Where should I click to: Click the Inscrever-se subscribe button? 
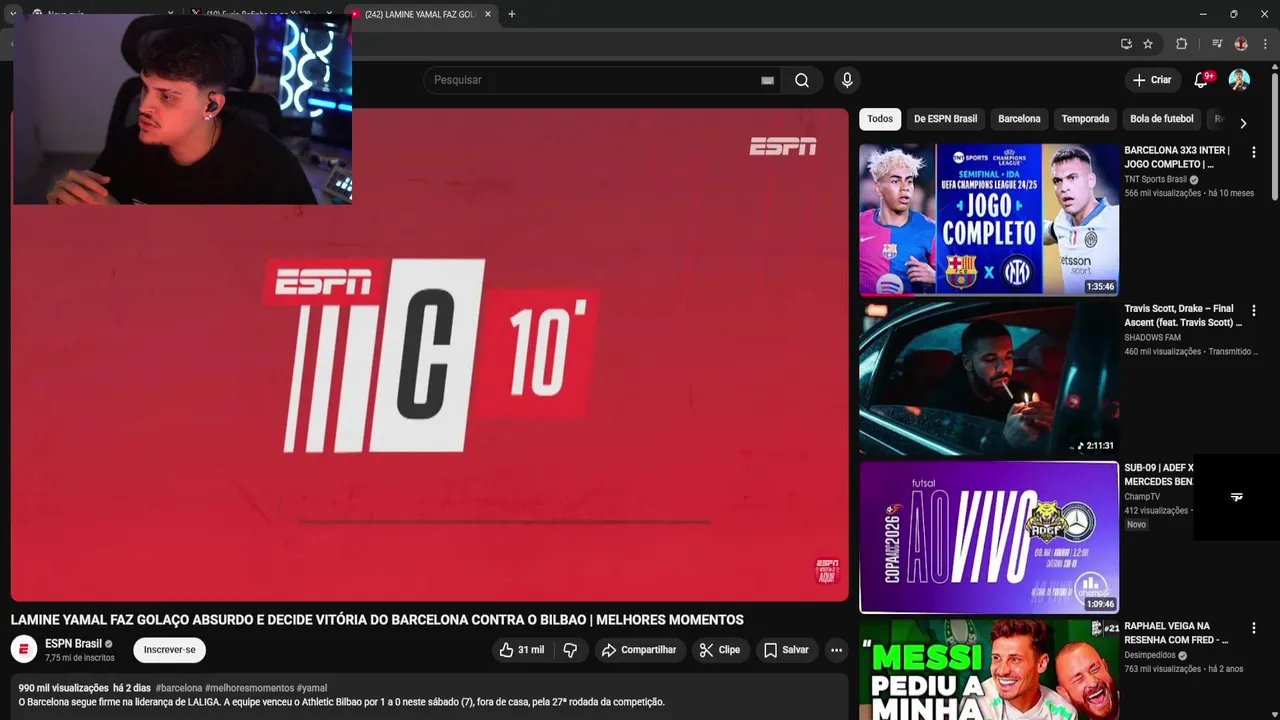169,650
